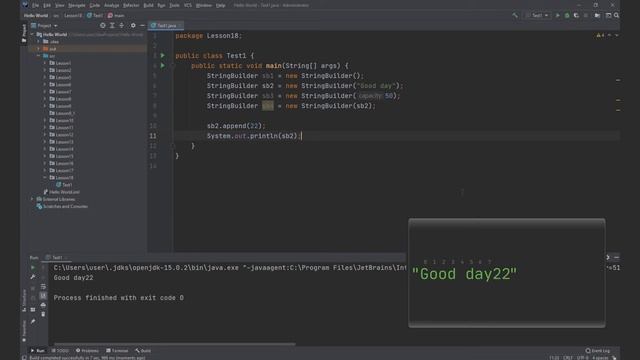
Task: Open the VCS menu
Action: tap(188, 5)
